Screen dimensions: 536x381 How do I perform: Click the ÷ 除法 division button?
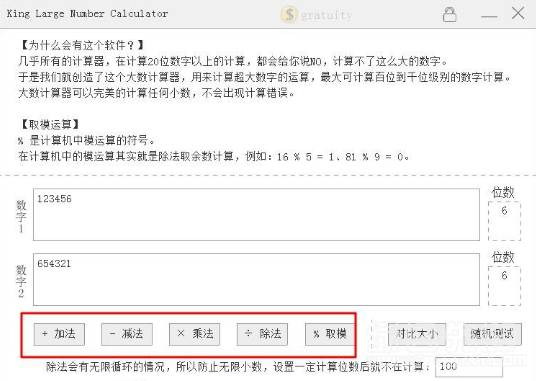[x=263, y=334]
